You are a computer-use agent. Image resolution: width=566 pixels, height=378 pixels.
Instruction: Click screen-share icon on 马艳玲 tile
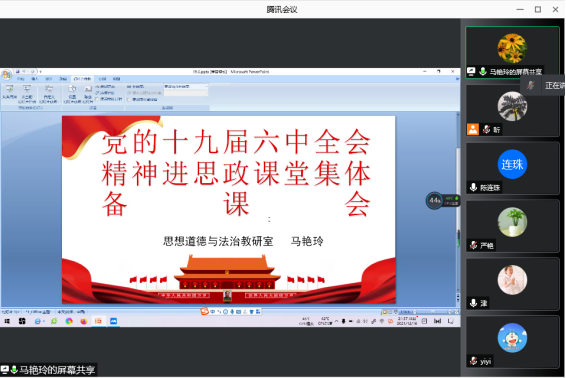471,71
